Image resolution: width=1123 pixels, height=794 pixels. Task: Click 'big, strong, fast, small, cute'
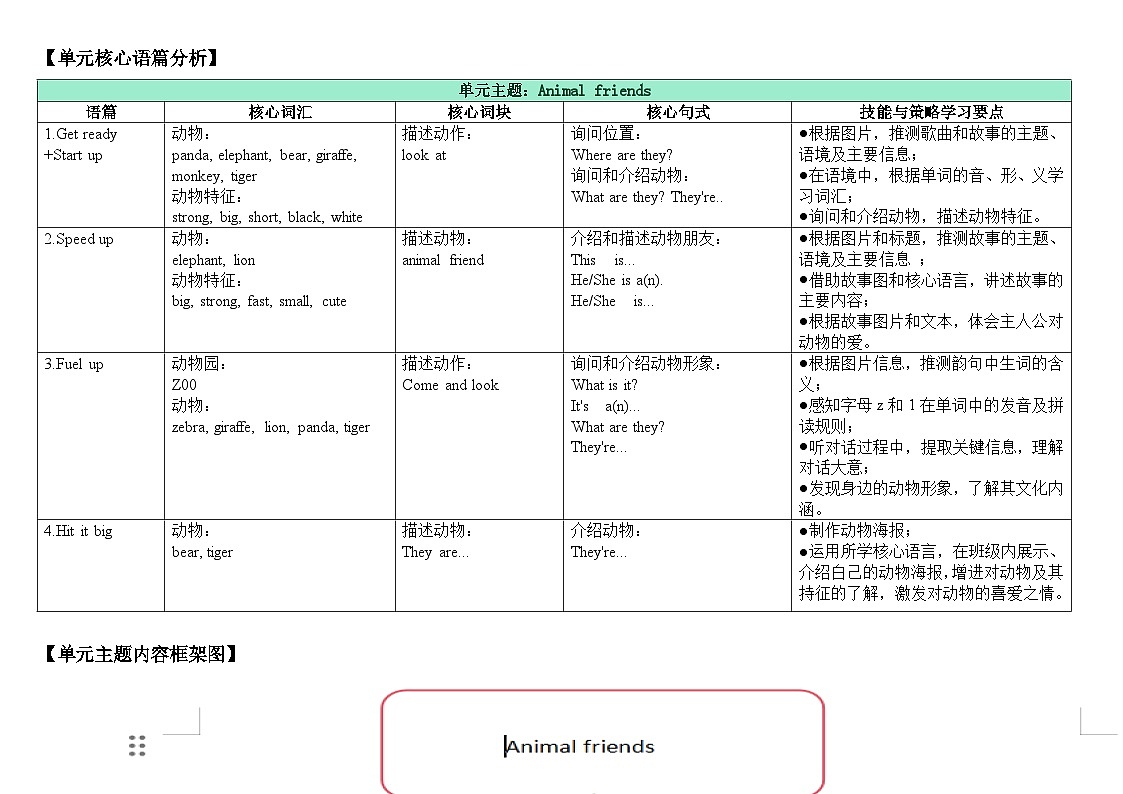click(x=259, y=301)
